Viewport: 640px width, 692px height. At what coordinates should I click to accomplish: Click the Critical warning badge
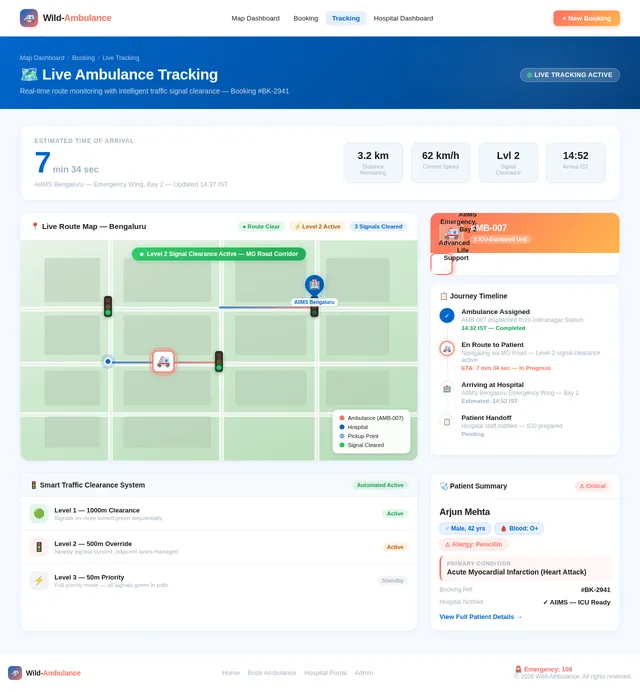592,486
